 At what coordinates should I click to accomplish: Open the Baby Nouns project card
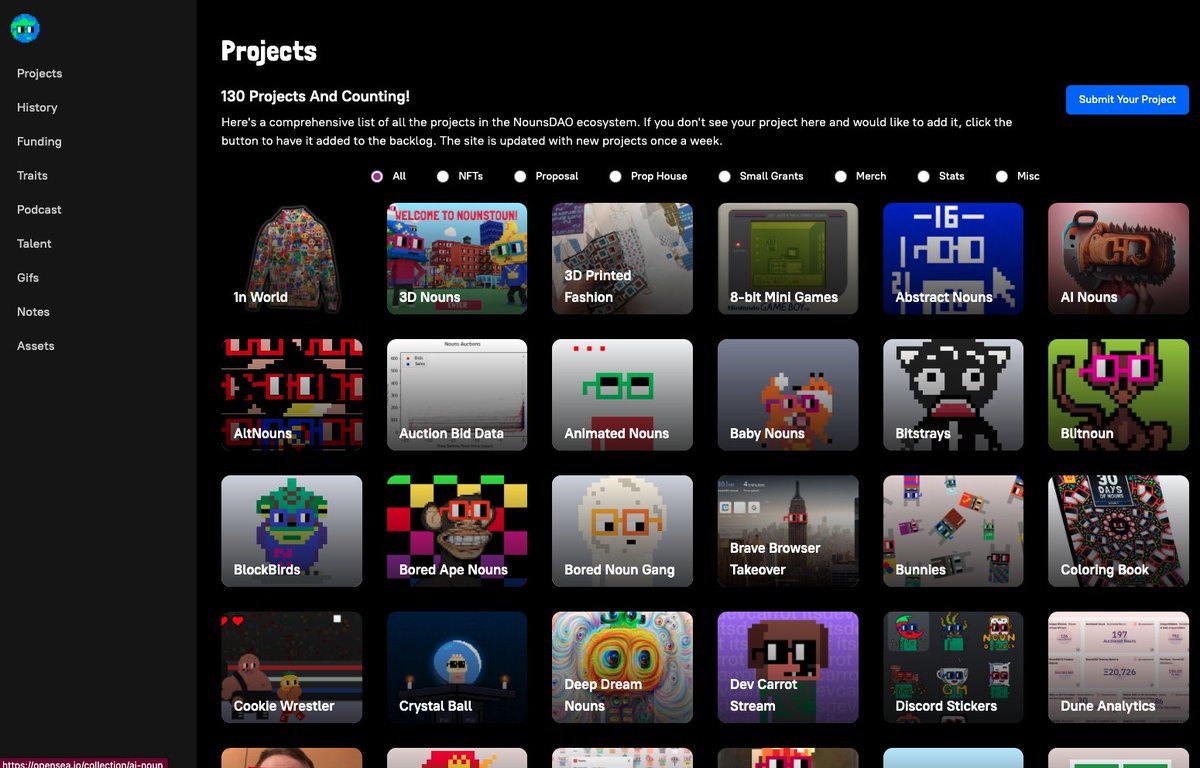(x=788, y=395)
